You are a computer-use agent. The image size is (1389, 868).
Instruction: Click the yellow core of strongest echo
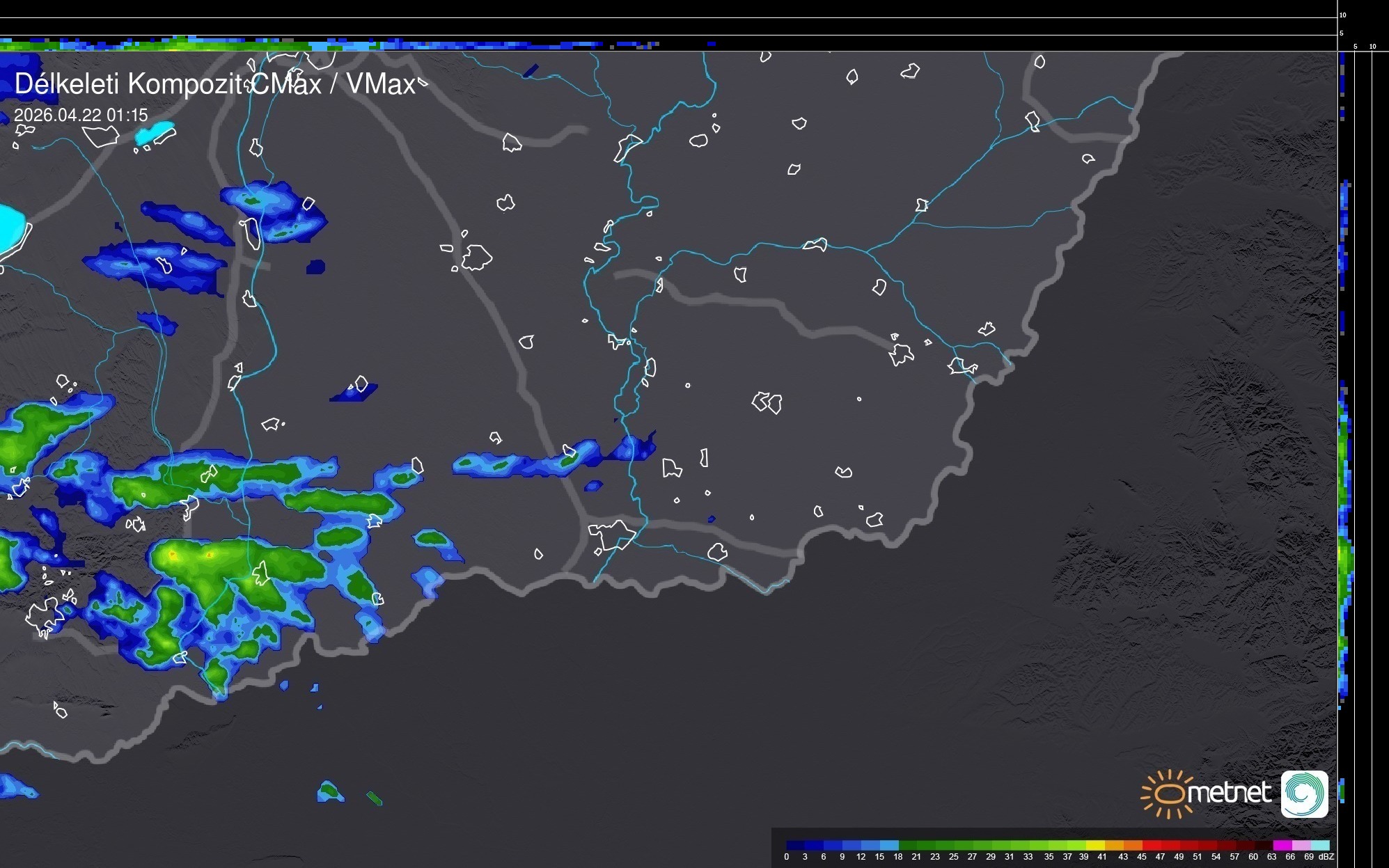(x=174, y=555)
